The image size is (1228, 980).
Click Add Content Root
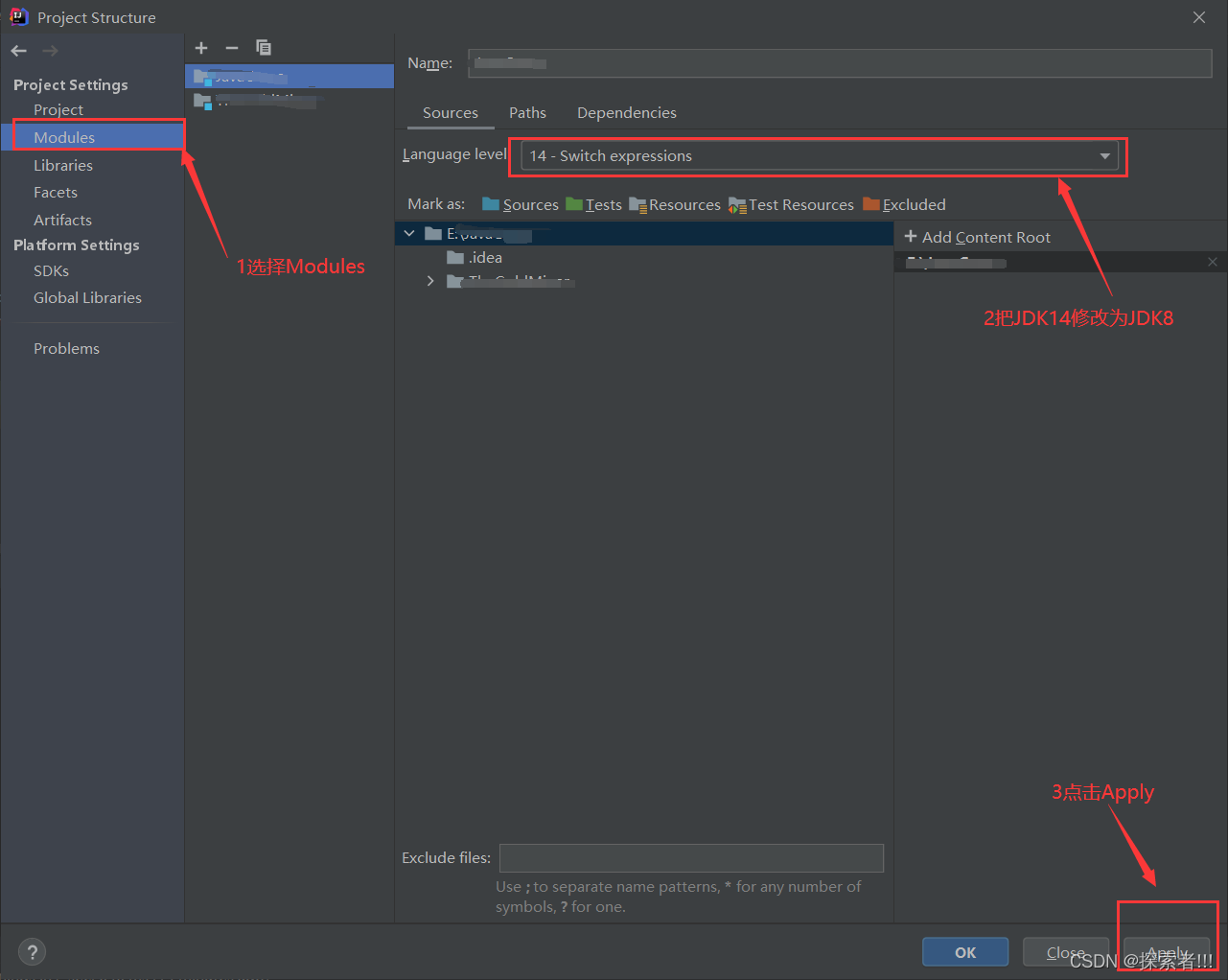tap(977, 237)
